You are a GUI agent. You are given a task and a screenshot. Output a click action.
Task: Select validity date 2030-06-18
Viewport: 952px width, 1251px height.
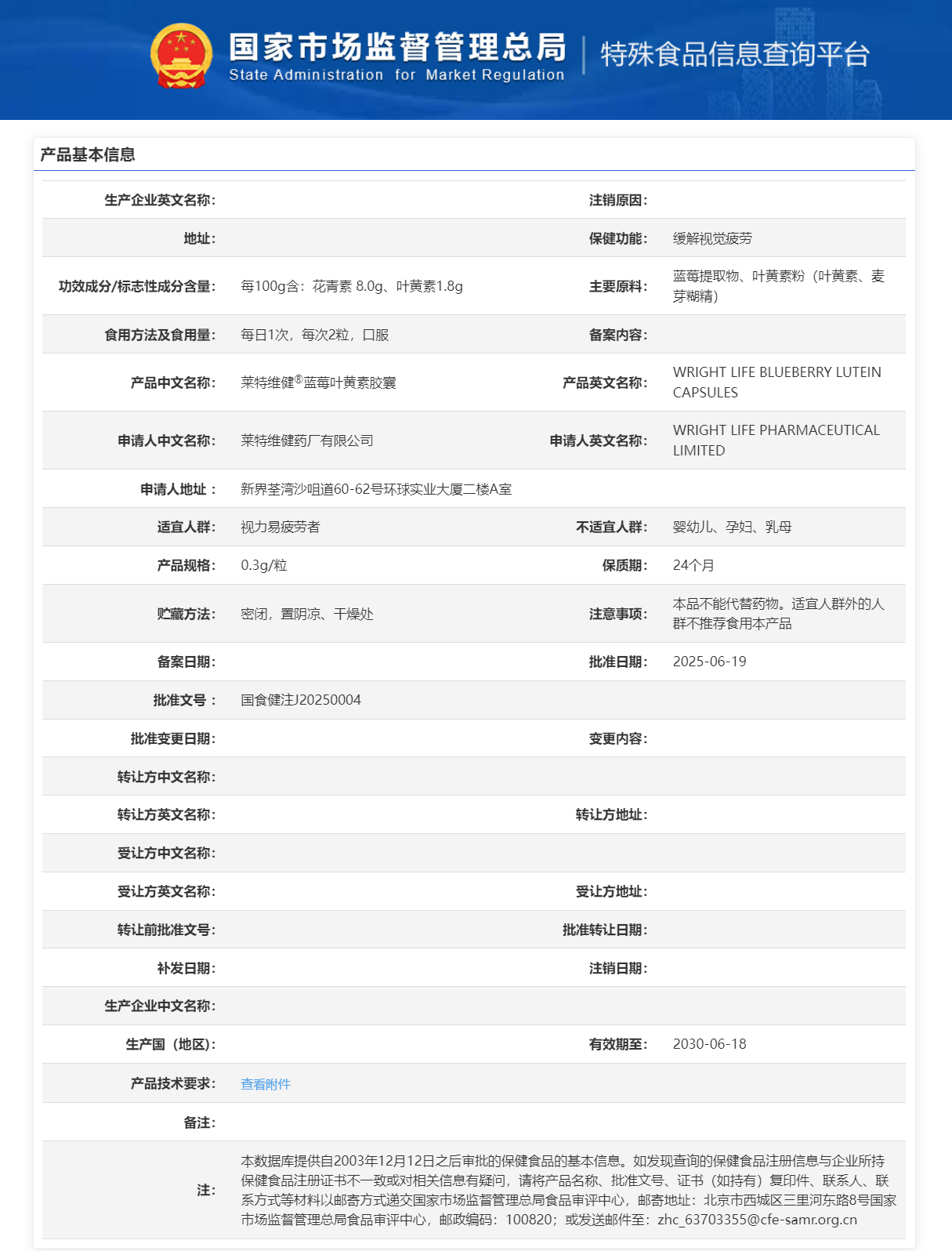[710, 1044]
